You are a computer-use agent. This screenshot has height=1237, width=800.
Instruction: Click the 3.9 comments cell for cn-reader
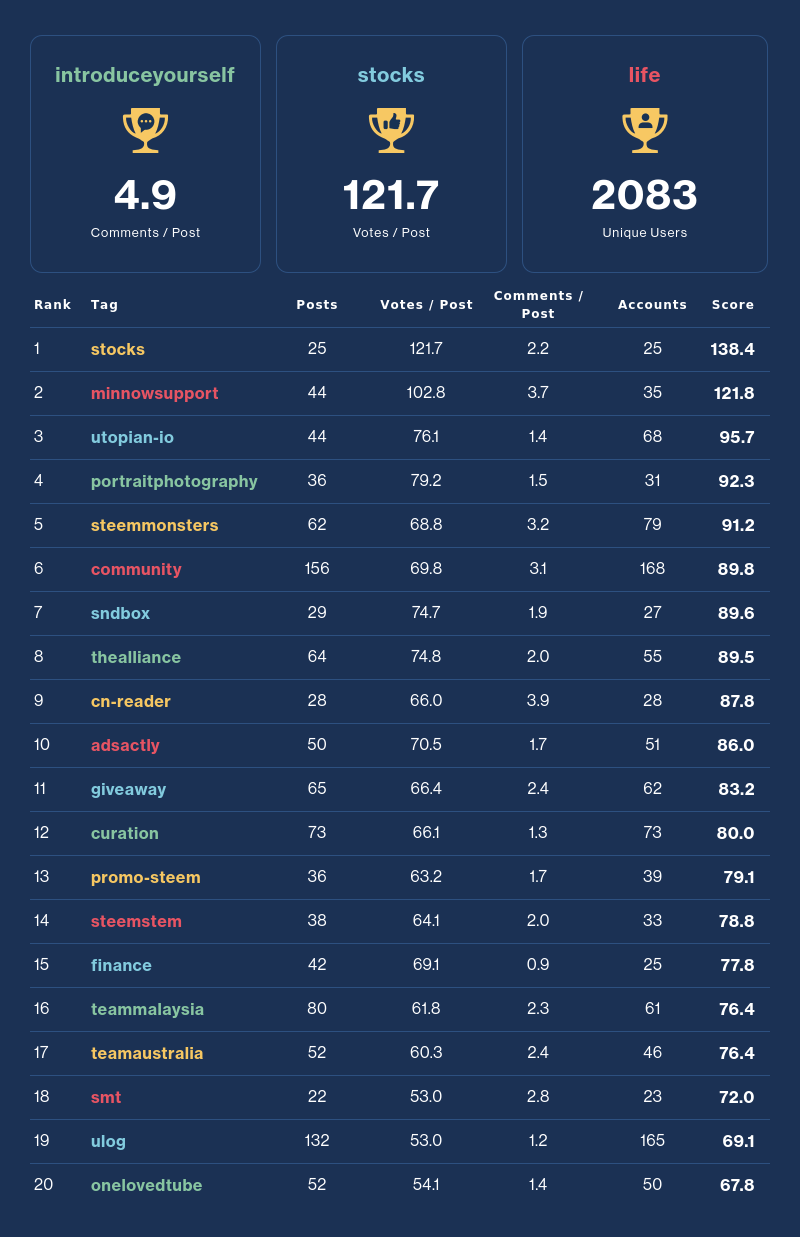pos(538,700)
